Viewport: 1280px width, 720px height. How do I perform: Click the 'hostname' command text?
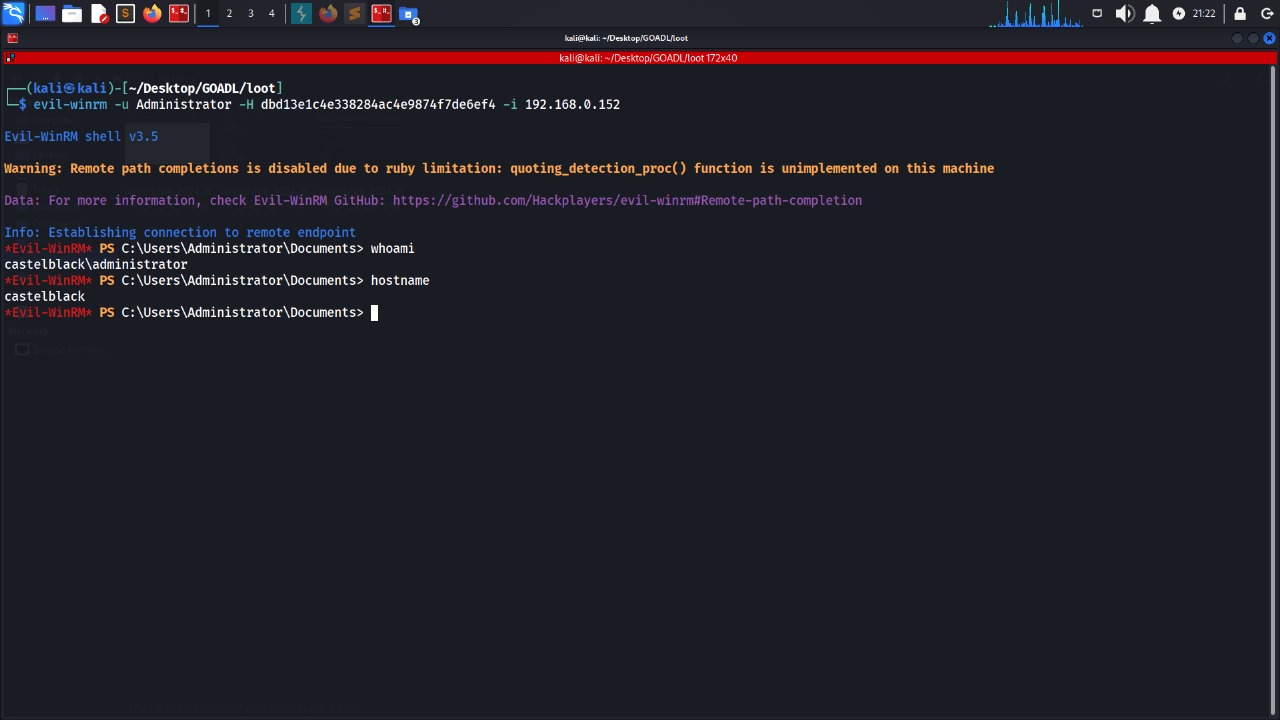(400, 280)
